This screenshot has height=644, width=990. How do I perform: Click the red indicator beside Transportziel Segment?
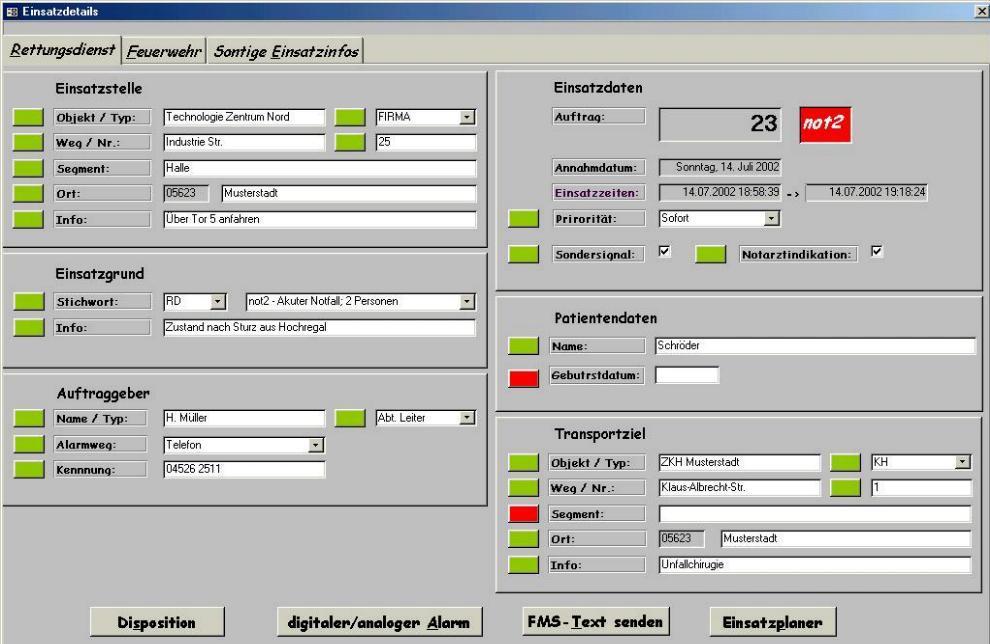[524, 514]
